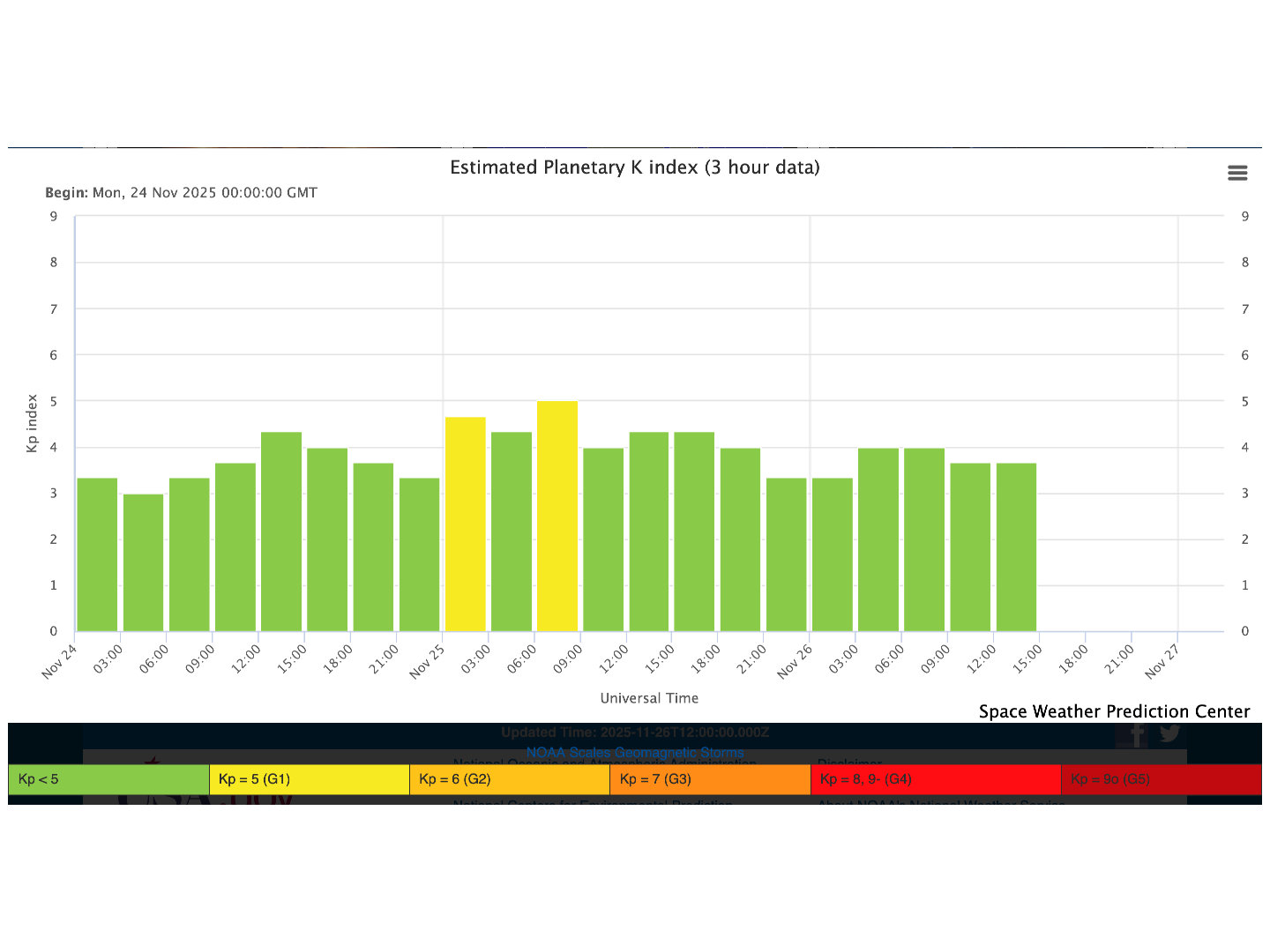Click the orange Kp = 7 (G3) swatch
The image size is (1270, 952).
click(x=710, y=779)
